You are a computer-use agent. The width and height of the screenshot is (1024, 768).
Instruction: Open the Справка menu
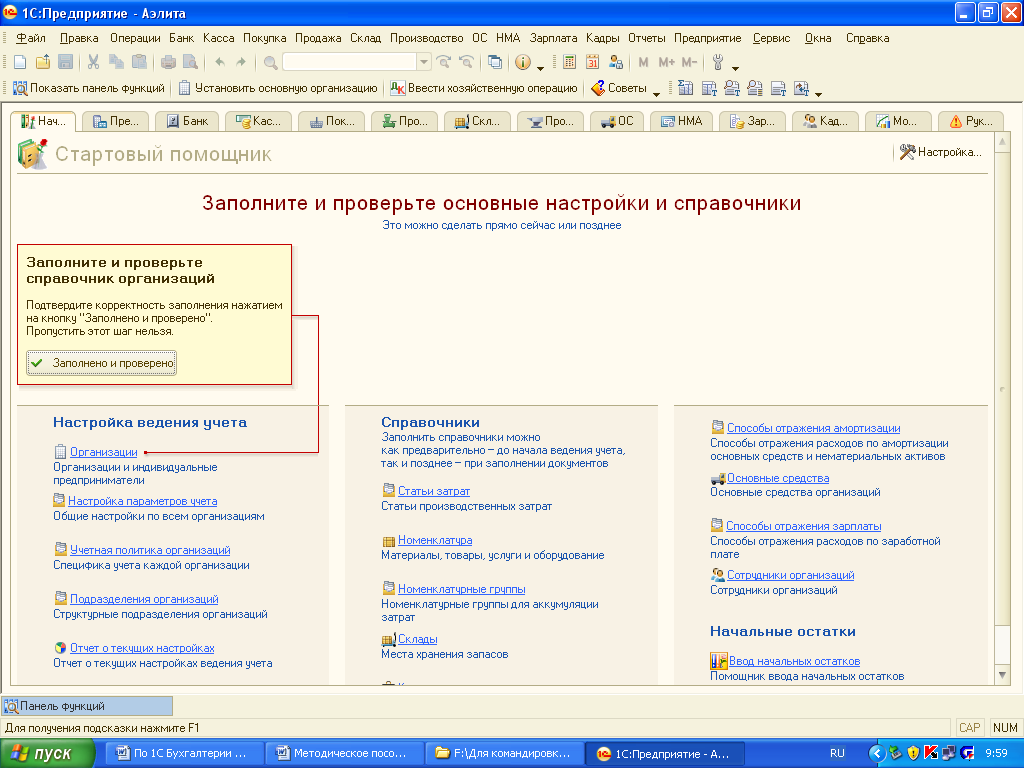867,38
